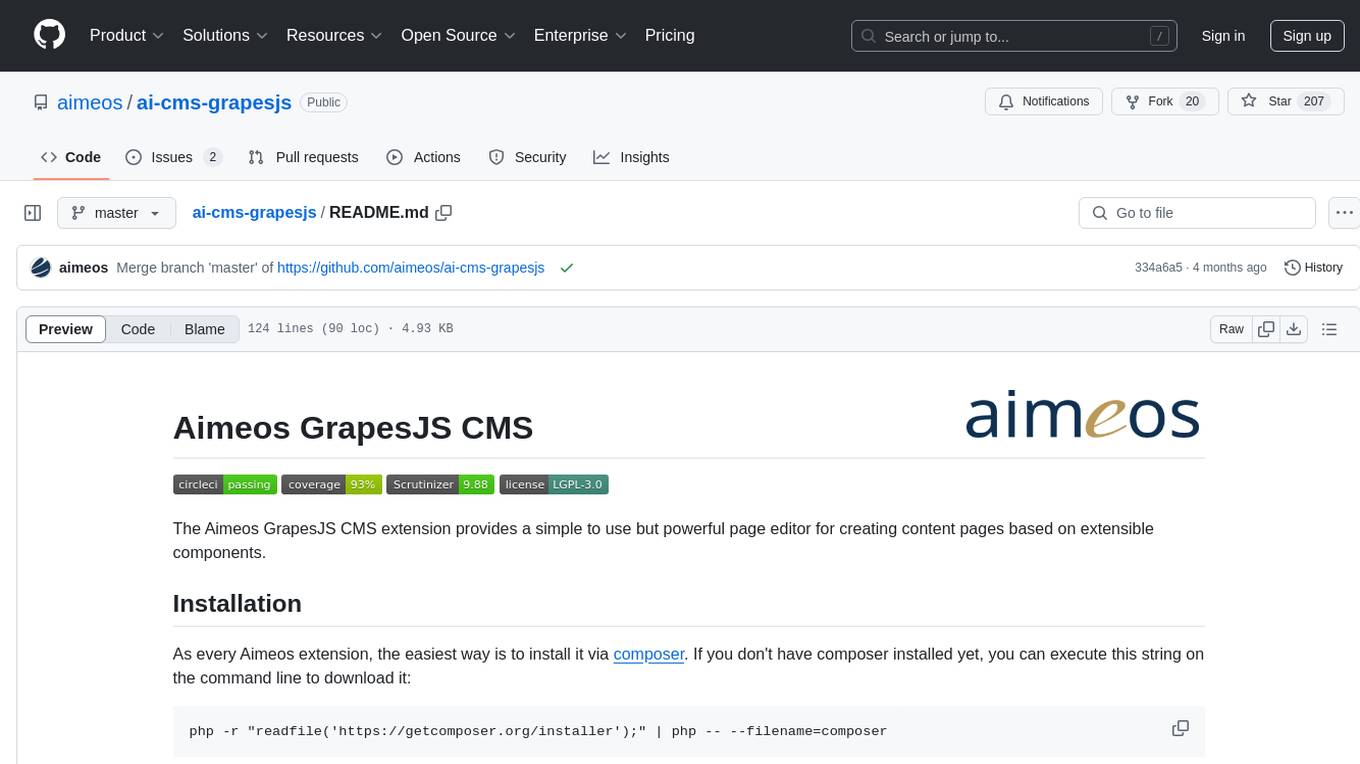Switch to Blame view
Screen dimensions: 1360x764
[x=205, y=329]
